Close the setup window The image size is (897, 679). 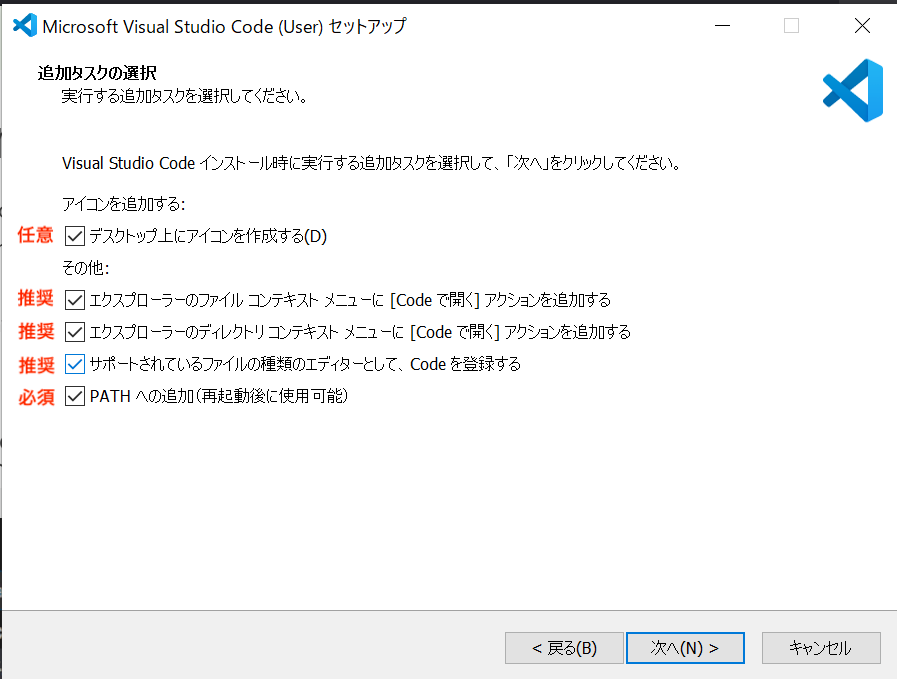click(862, 26)
